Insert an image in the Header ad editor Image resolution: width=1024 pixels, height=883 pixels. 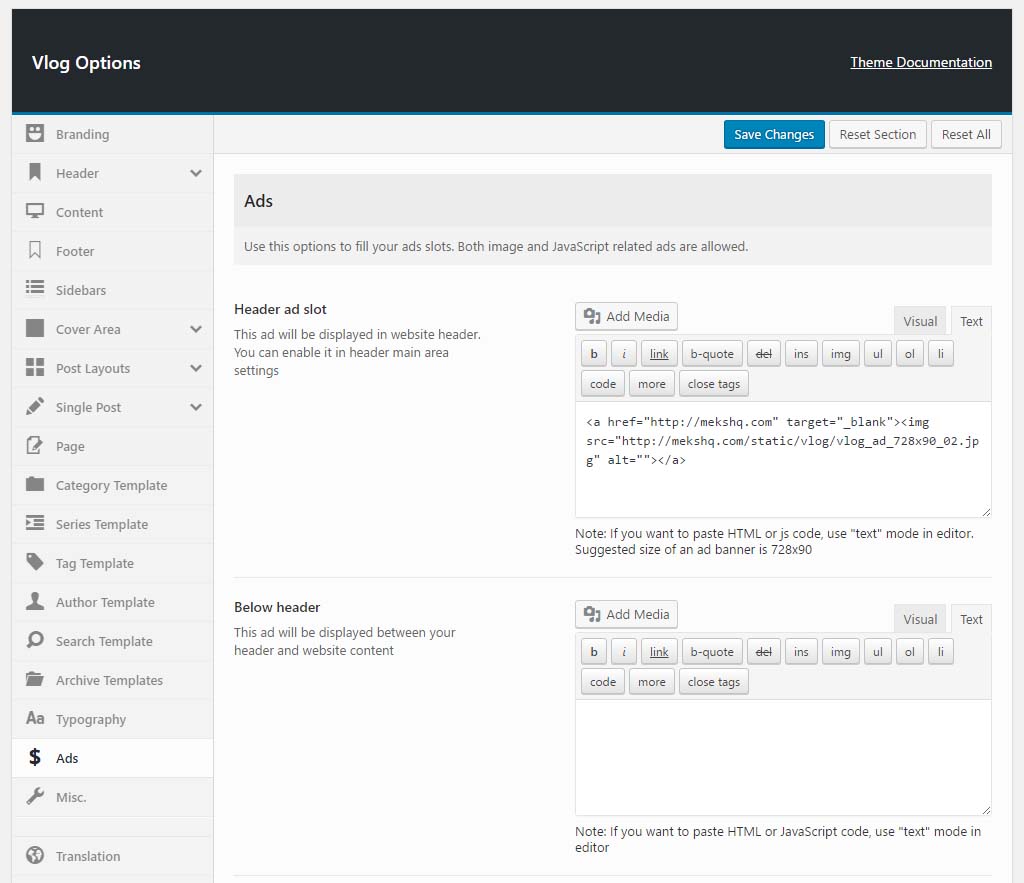(x=840, y=353)
